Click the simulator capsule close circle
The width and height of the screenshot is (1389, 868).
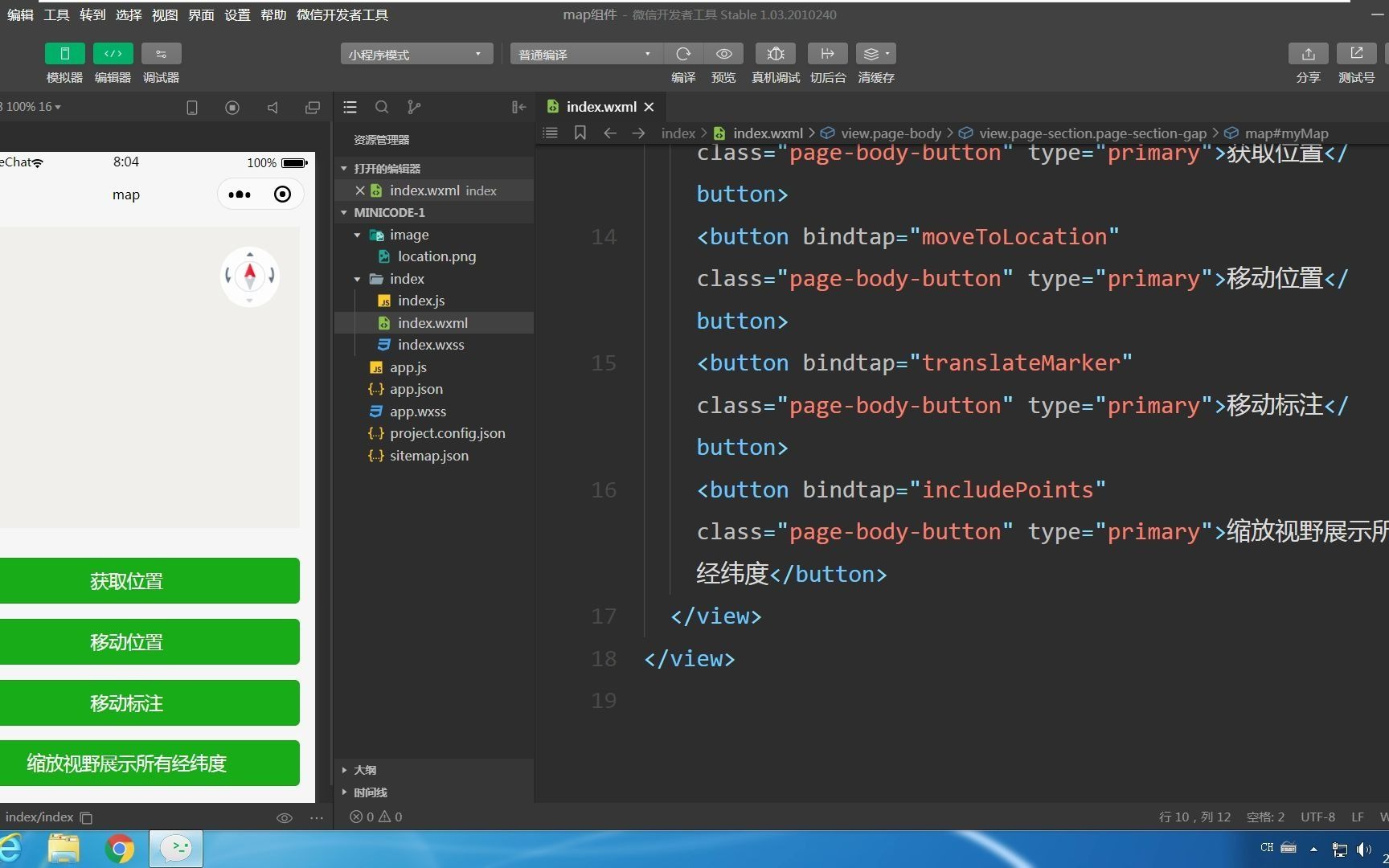coord(282,194)
